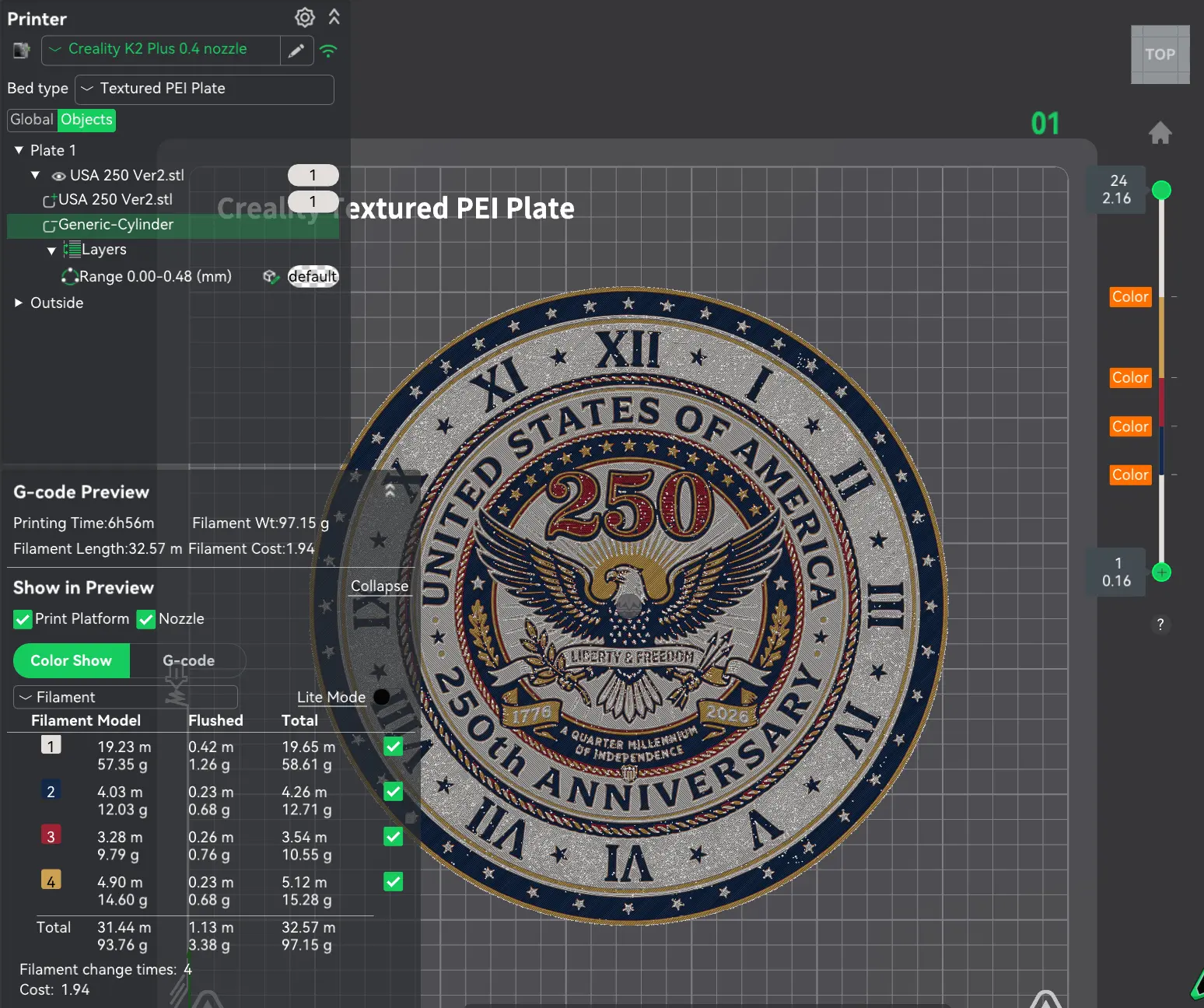The image size is (1204, 1008).
Task: Click filament 2 navy color swatch
Action: coord(51,791)
